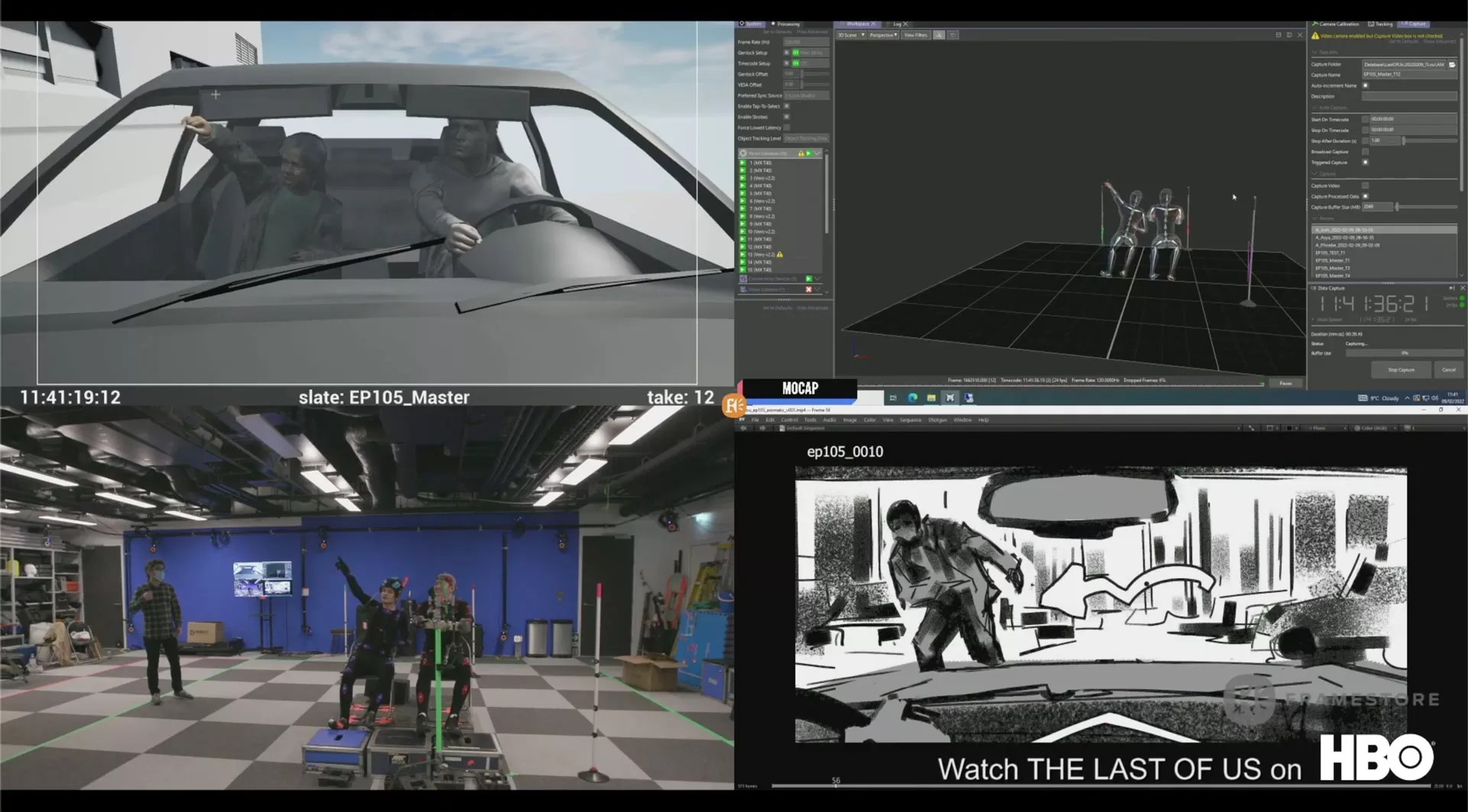Click the green status icon next to camera 1 (MX T40)
Viewport: 1468px width, 812px height.
743,162
